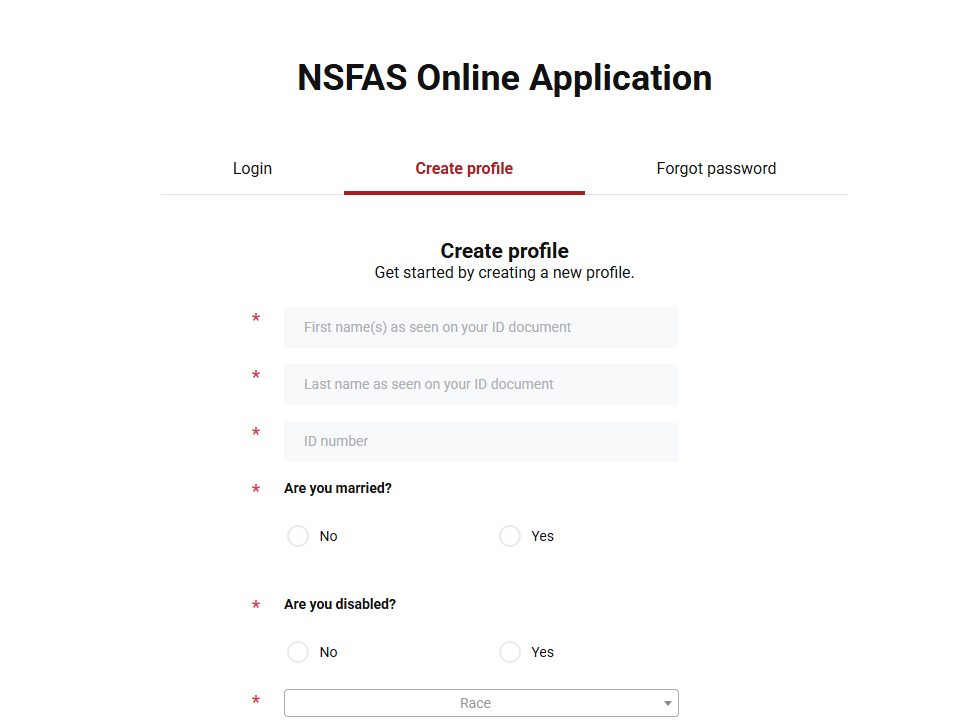The image size is (964, 723).
Task: Click the asterisk next to Are you married
Action: pyautogui.click(x=256, y=489)
